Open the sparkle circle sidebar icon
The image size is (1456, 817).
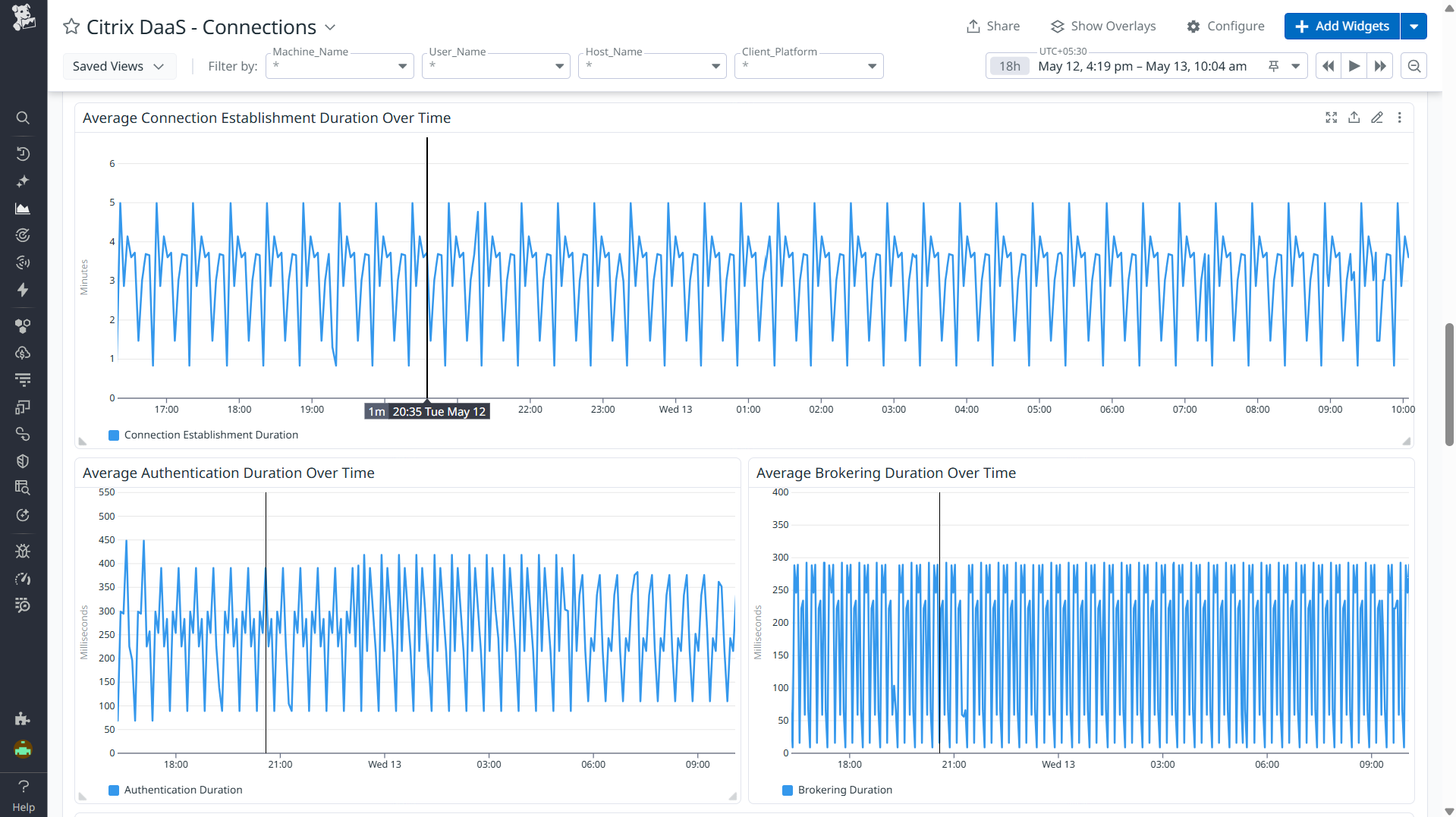(x=23, y=515)
